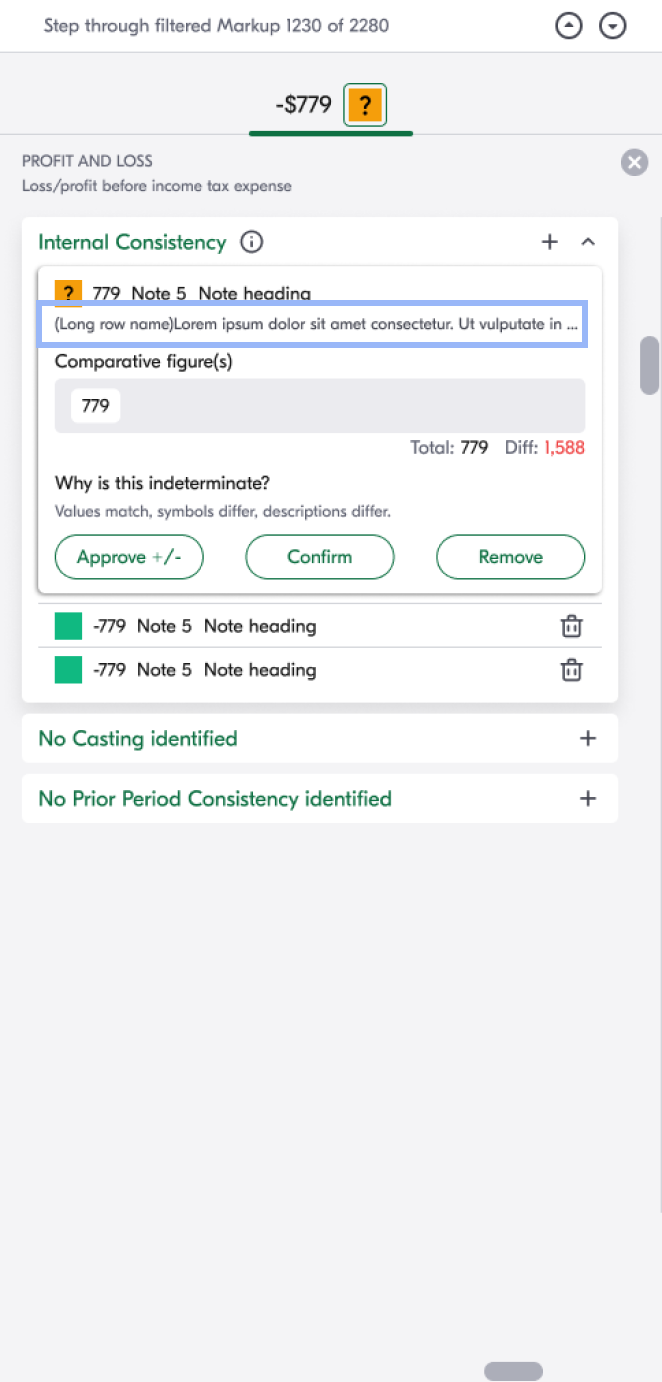Select the long row name text
662x1382 pixels.
(311, 325)
